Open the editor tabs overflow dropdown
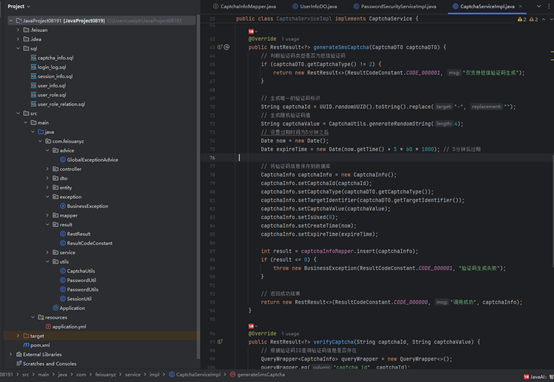The height and width of the screenshot is (382, 554). 538,6
